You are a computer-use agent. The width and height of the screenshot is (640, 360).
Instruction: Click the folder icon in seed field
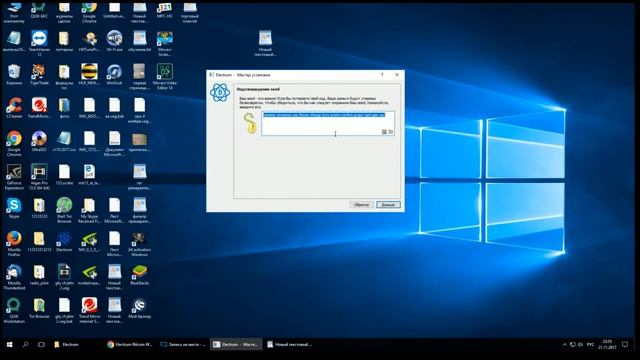391,132
